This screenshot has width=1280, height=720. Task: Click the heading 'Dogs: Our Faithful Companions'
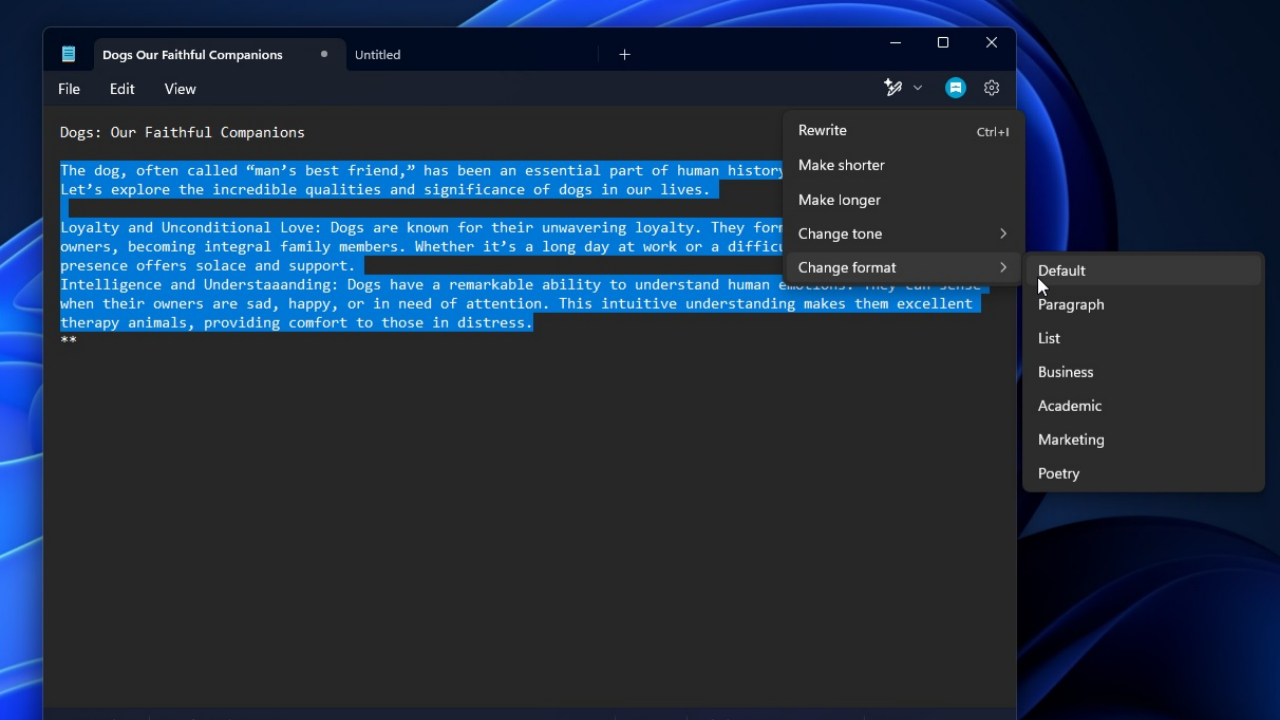(x=182, y=132)
